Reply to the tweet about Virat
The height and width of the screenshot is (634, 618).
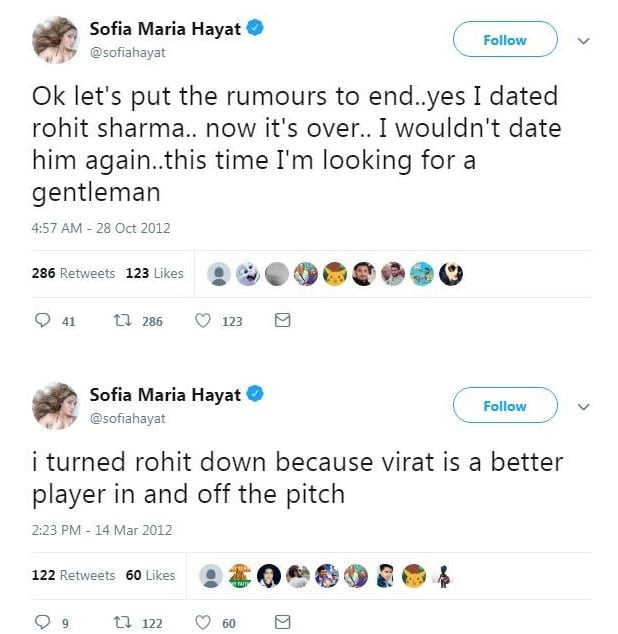pyautogui.click(x=43, y=622)
